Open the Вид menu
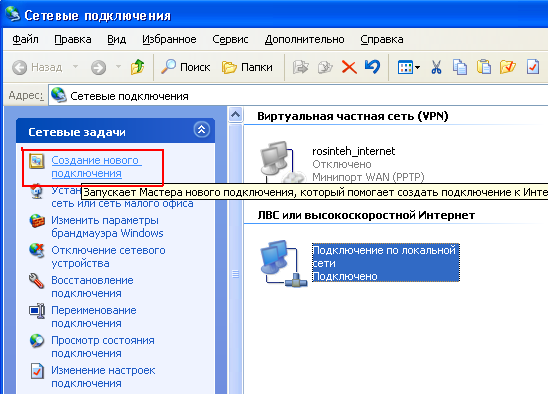 [x=116, y=39]
